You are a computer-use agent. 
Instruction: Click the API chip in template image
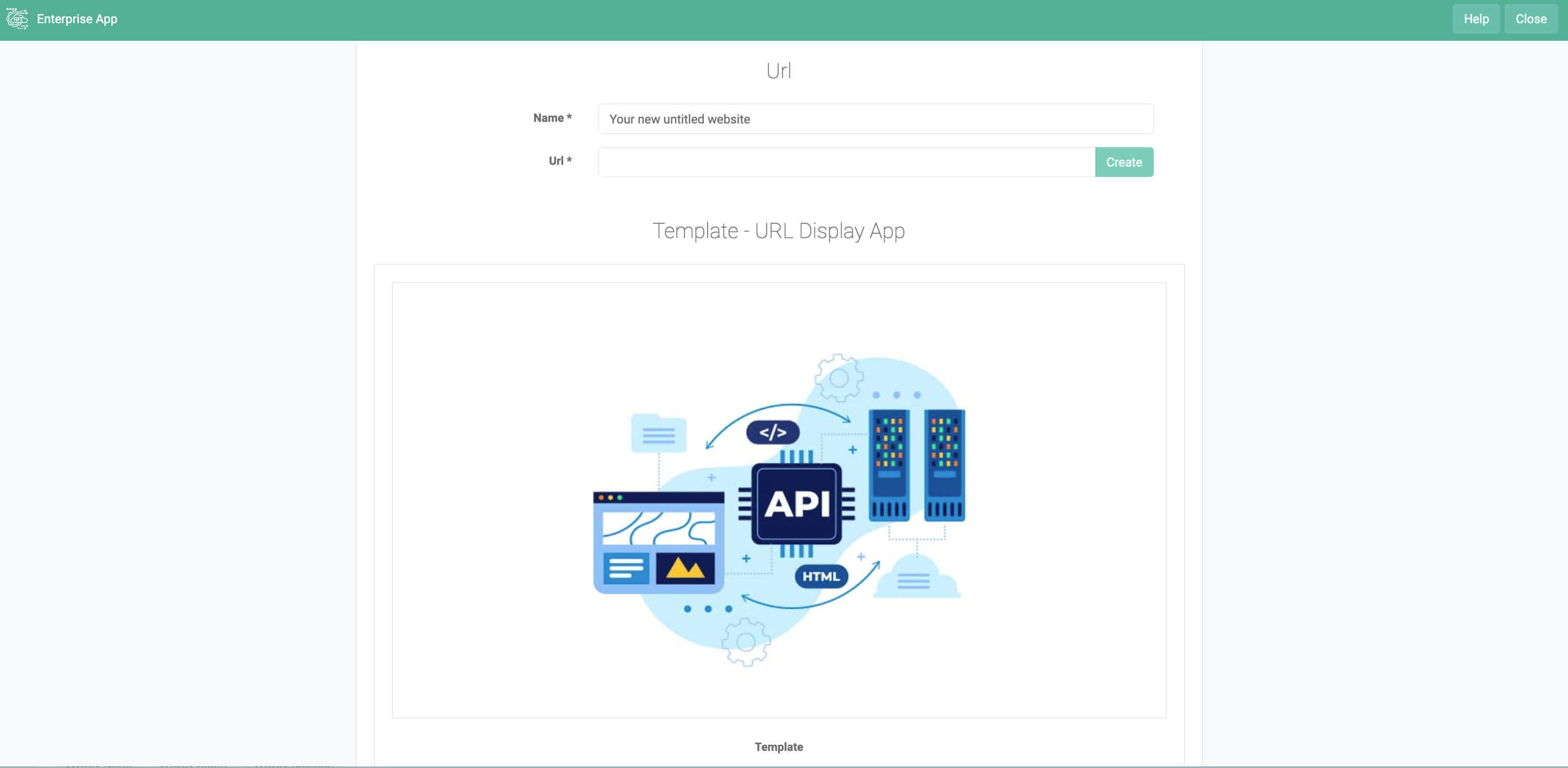[x=796, y=504]
